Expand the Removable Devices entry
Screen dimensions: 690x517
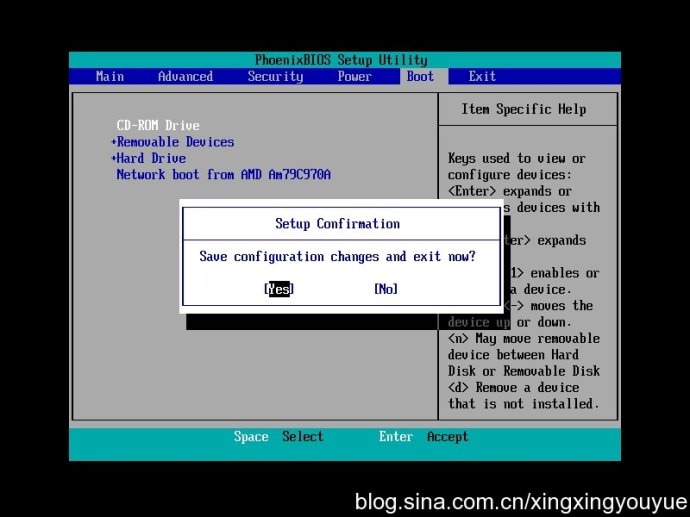click(172, 142)
